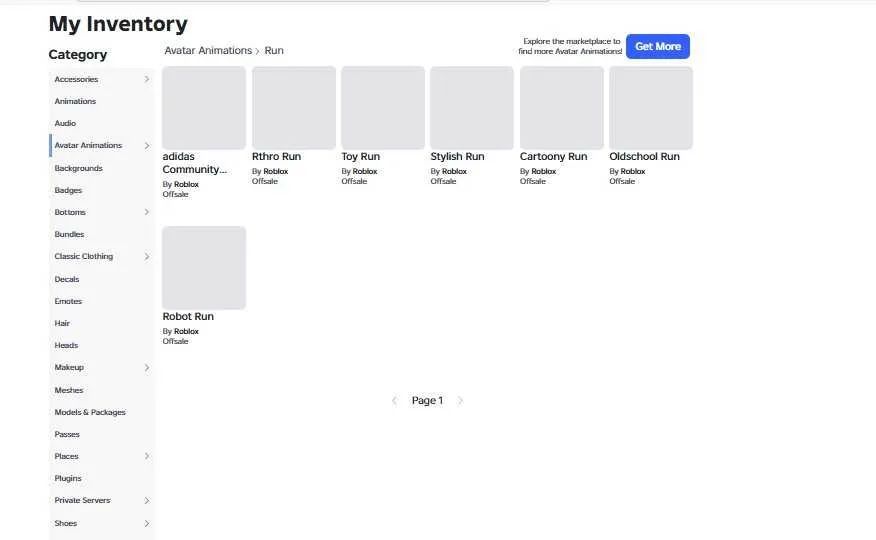Image resolution: width=876 pixels, height=540 pixels.
Task: Click the Stylish Run title link
Action: click(x=458, y=157)
